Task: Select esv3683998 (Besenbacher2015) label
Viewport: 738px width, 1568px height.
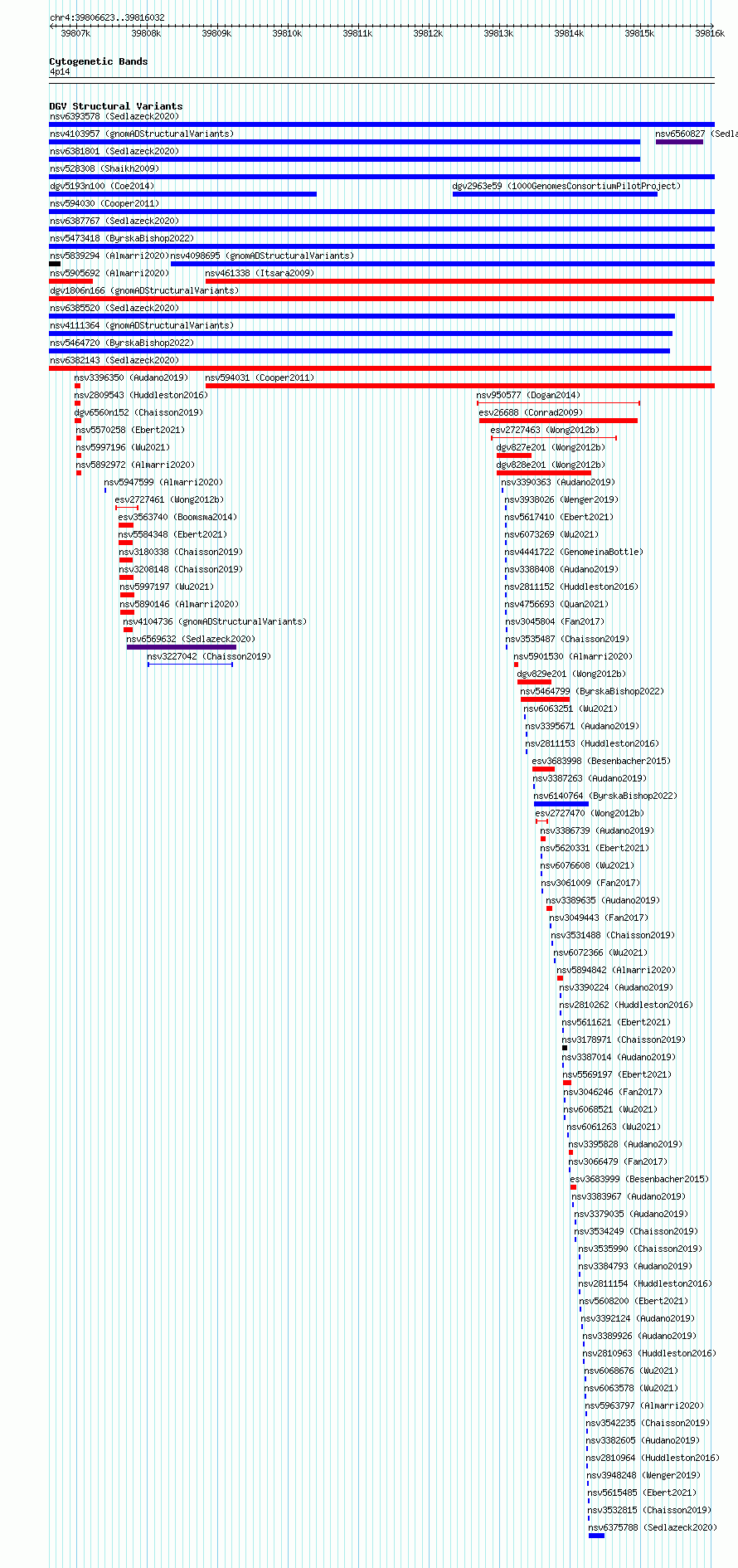Action: coord(601,762)
